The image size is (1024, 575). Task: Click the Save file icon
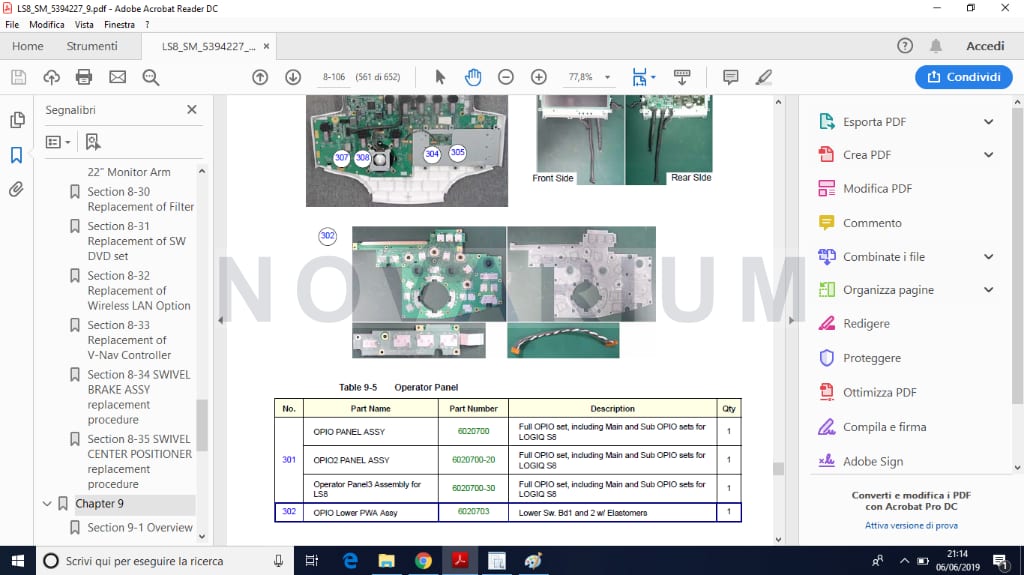(x=18, y=77)
